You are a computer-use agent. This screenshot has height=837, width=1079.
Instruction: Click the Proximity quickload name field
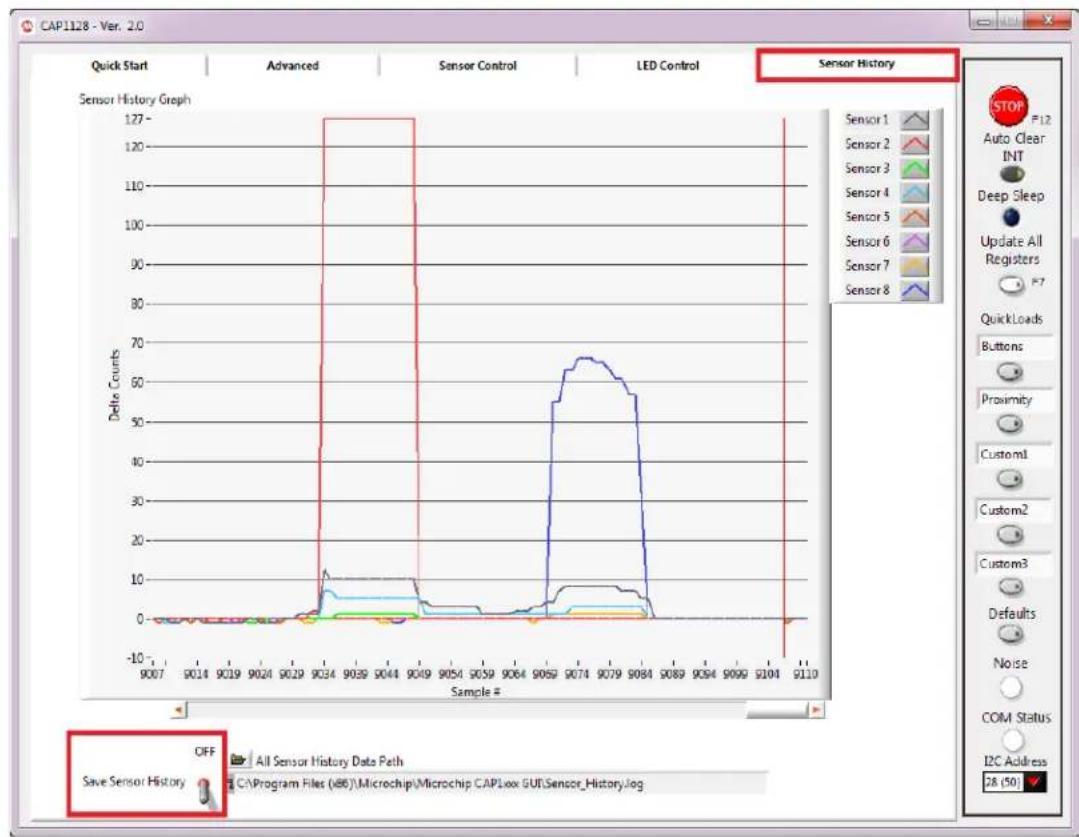(1014, 400)
